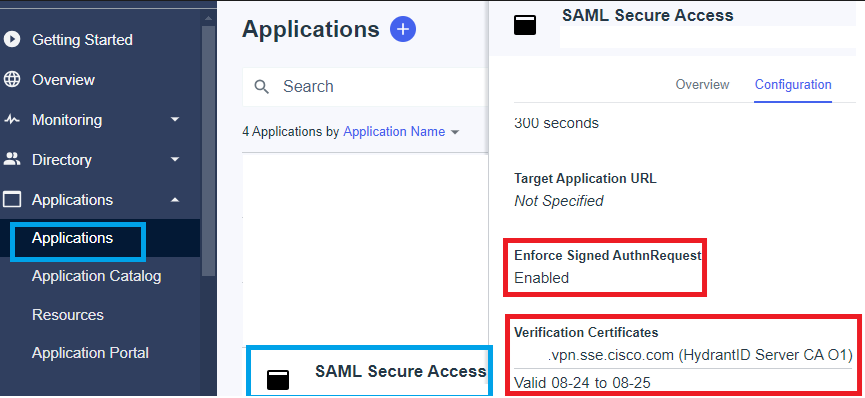Open Application Portal sidebar item
Image resolution: width=865 pixels, height=398 pixels.
tap(90, 353)
